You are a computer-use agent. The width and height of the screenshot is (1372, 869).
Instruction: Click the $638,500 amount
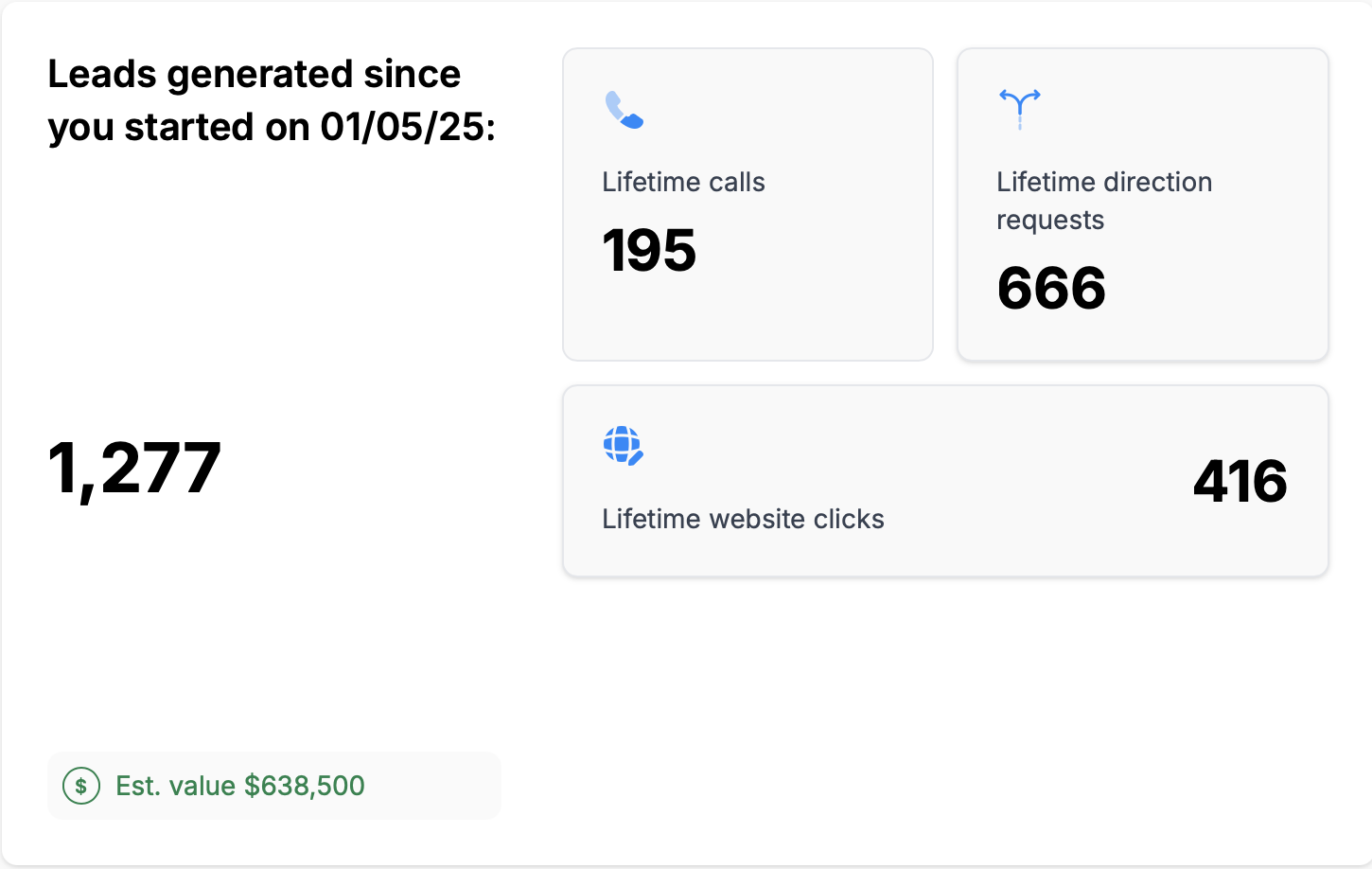(x=305, y=786)
